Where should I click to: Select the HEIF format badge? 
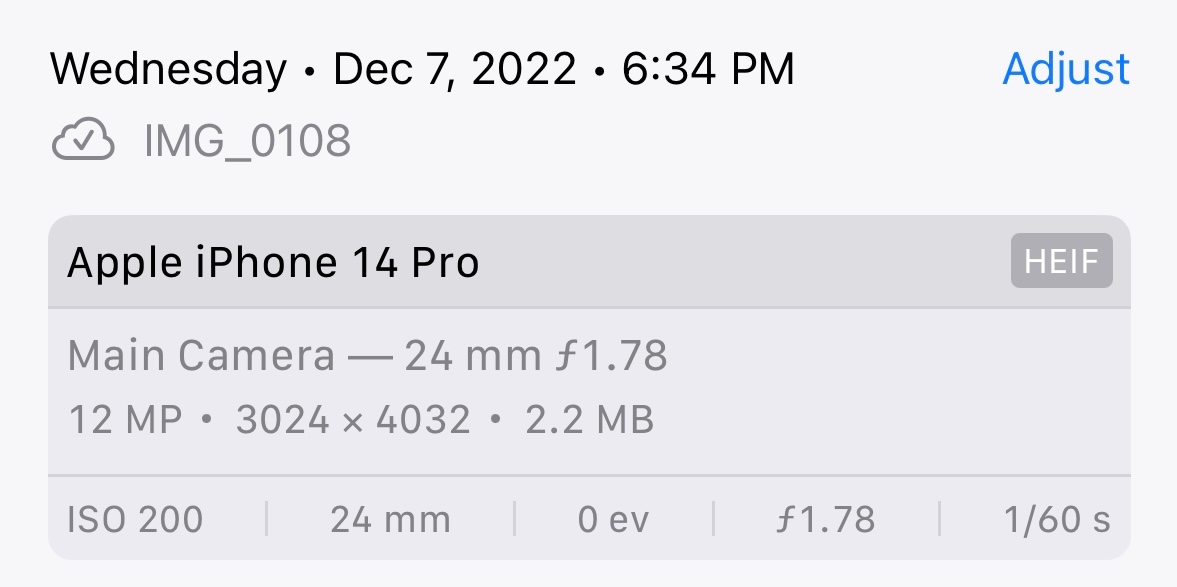tap(1061, 262)
